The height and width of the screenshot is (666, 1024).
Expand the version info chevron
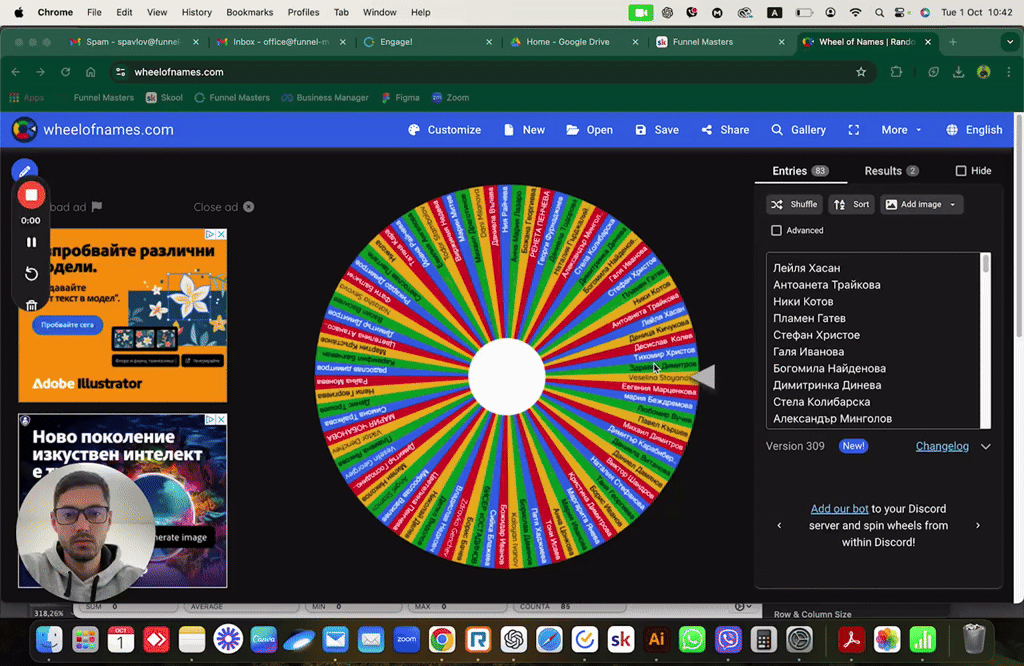(985, 447)
